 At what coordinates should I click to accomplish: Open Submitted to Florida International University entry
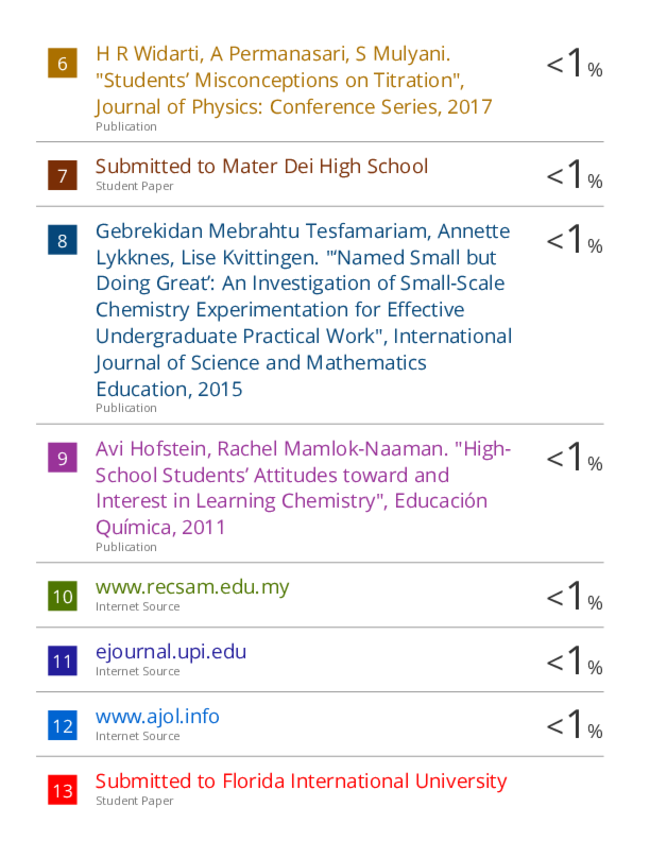coord(301,781)
